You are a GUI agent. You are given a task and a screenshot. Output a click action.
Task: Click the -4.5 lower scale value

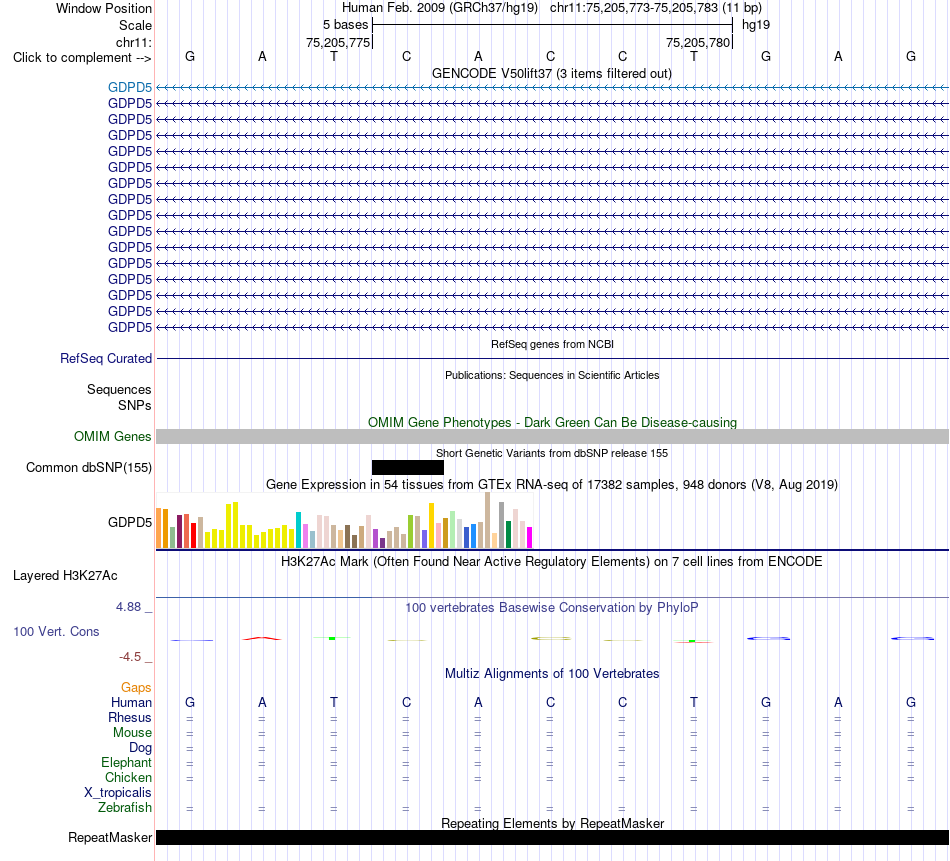tap(130, 657)
